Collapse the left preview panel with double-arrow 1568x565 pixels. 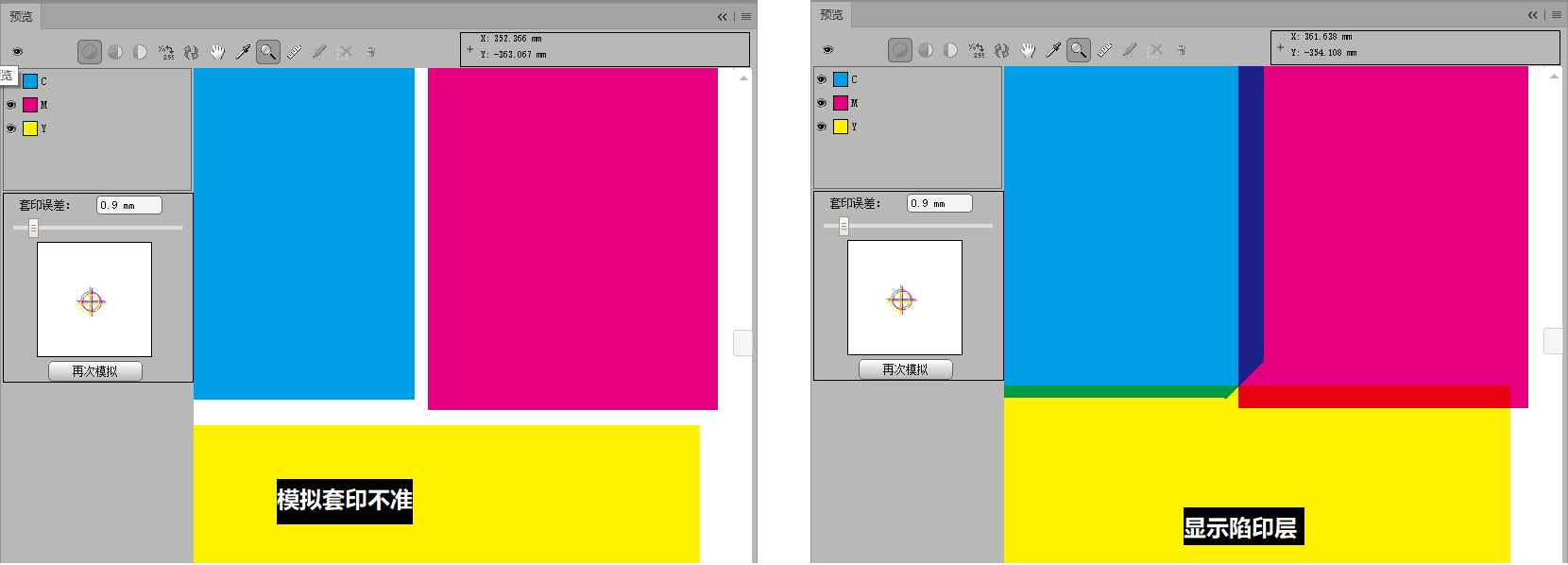click(723, 16)
